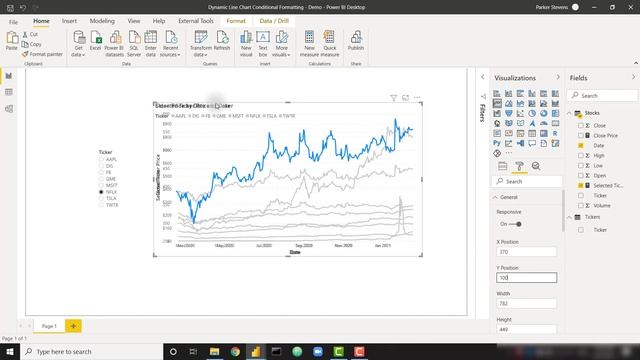The width and height of the screenshot is (640, 360).
Task: Check the Volume field checkbox
Action: tap(580, 205)
